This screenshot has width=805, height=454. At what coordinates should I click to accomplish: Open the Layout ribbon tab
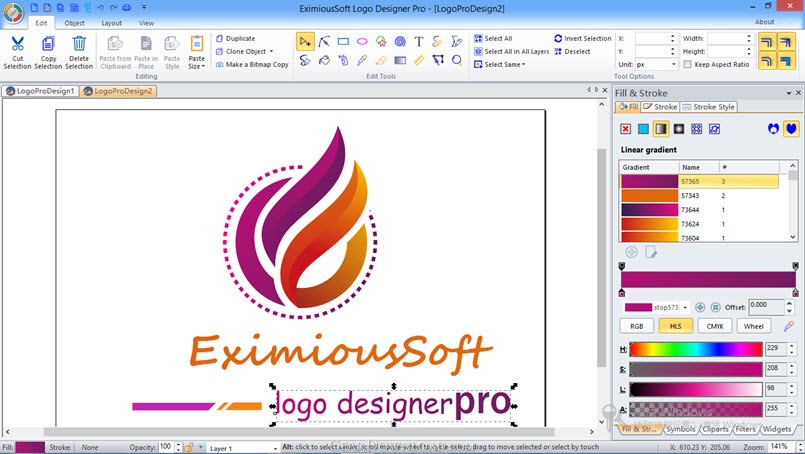111,23
